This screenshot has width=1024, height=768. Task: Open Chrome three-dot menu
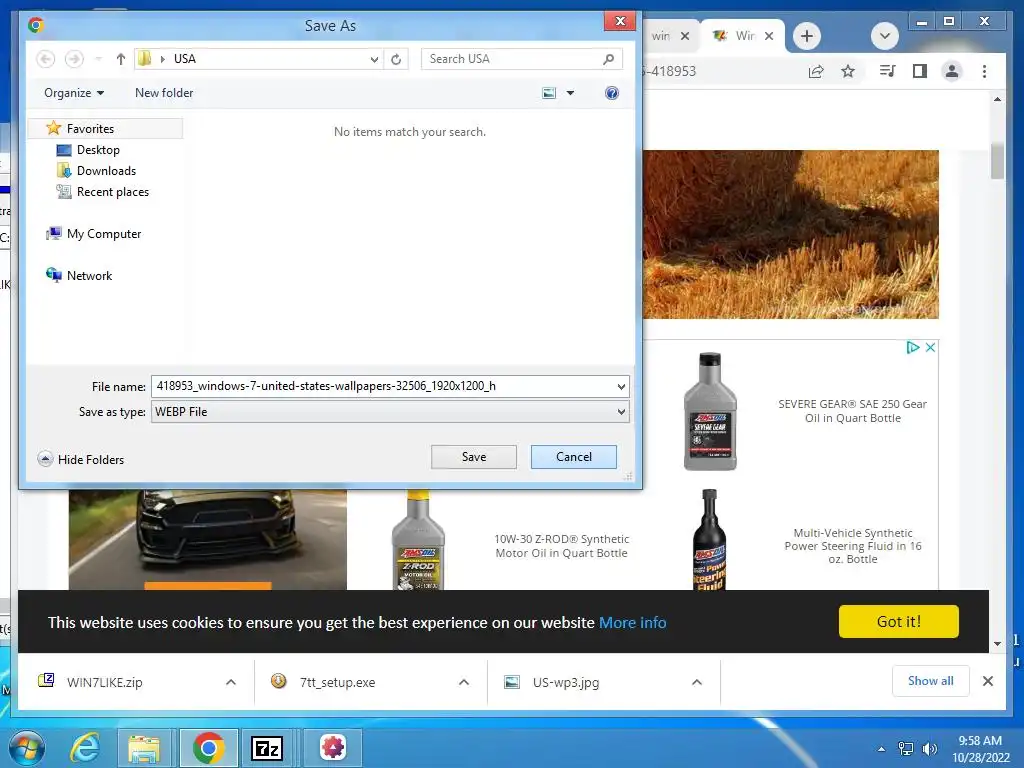[984, 71]
